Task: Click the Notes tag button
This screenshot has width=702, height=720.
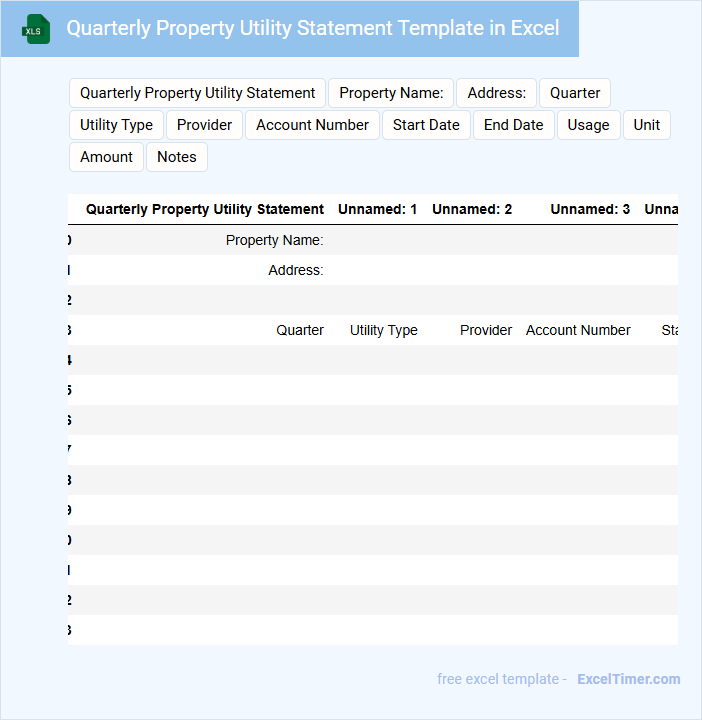Action: click(x=177, y=157)
